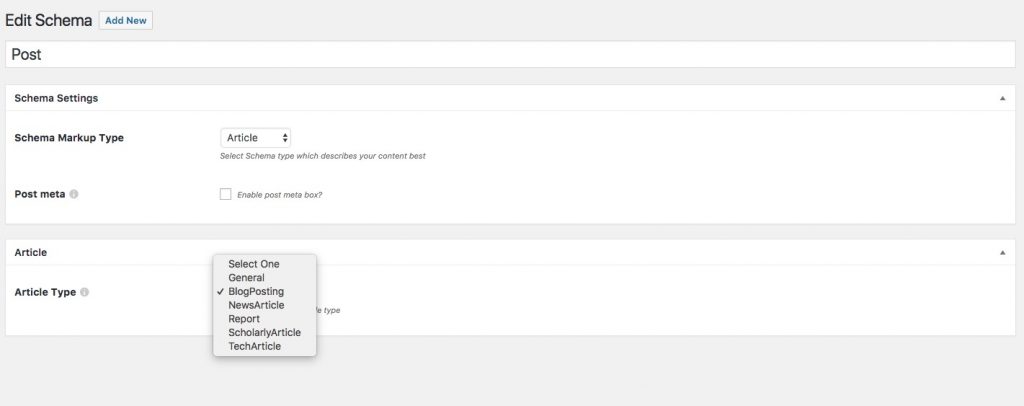The image size is (1024, 406).
Task: Click the Article Type info icon
Action: click(x=85, y=292)
